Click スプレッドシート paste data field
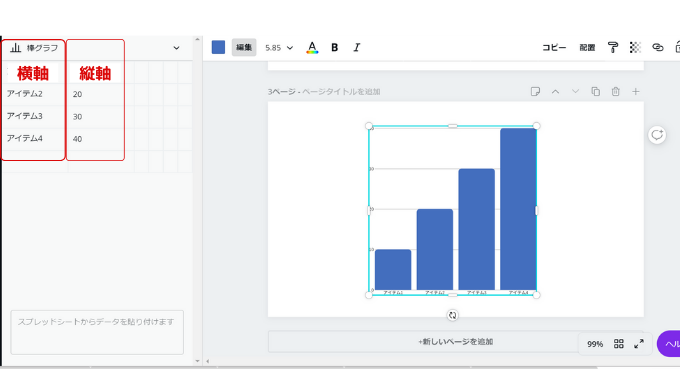Image resolution: width=680 pixels, height=390 pixels. click(x=97, y=332)
